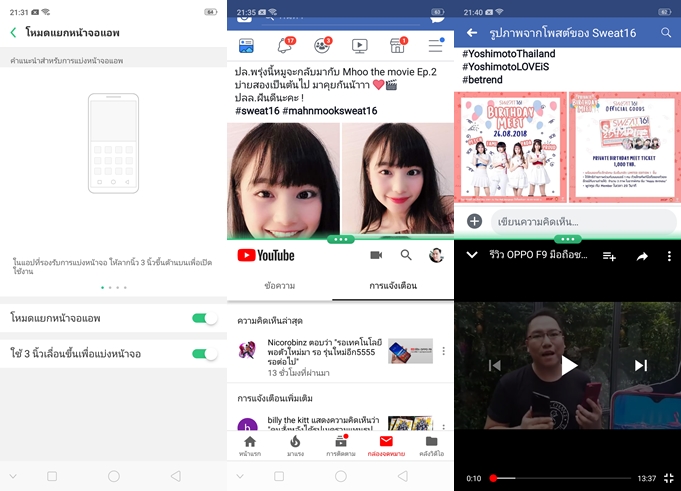The width and height of the screenshot is (681, 491).
Task: Toggle the โหมดแยกหน้าจอแอพ switch
Action: click(204, 318)
